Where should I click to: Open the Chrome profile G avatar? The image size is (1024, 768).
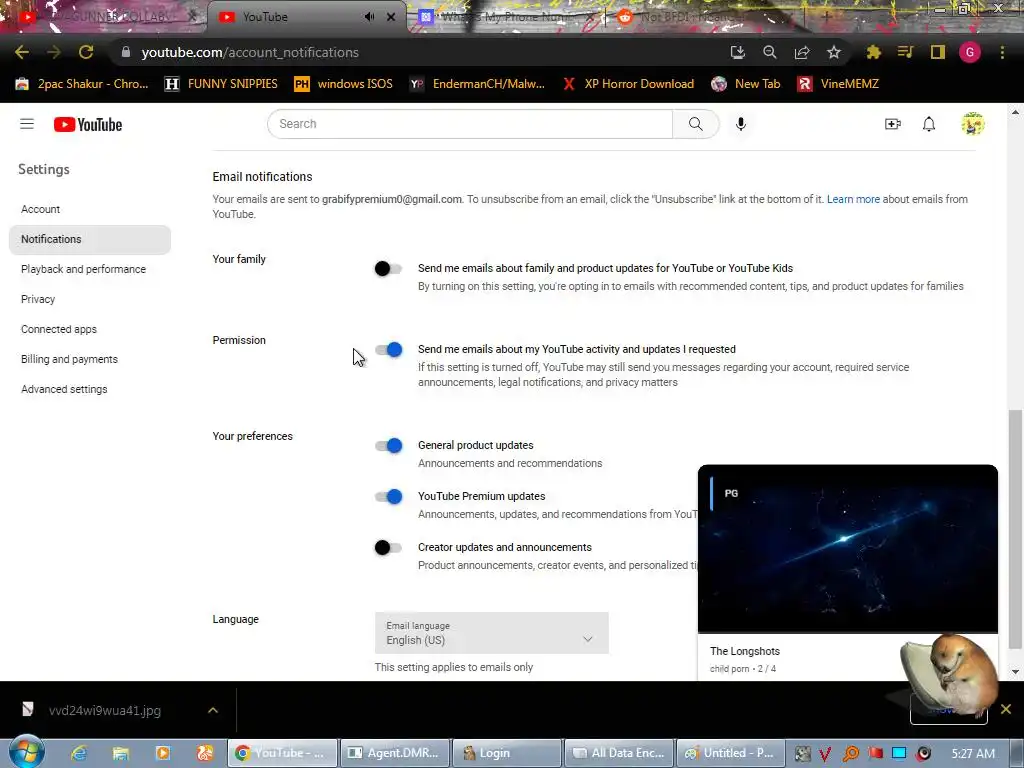pos(970,52)
